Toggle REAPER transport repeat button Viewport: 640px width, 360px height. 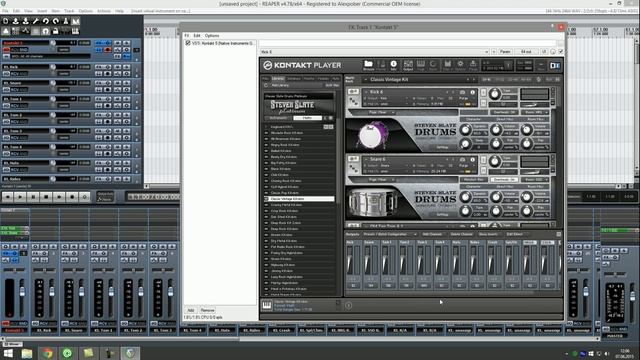coord(84,197)
